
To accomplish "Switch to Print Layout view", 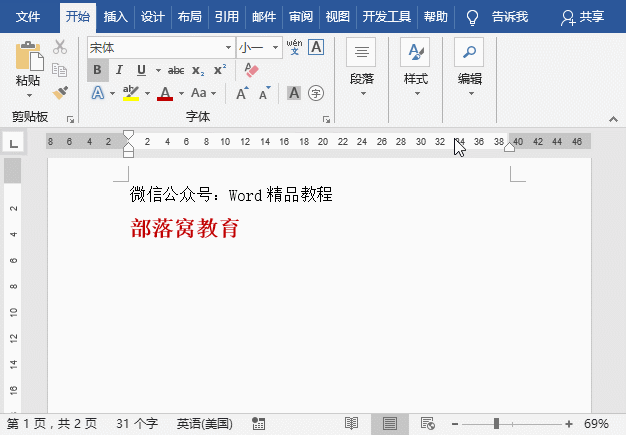I will [390, 423].
